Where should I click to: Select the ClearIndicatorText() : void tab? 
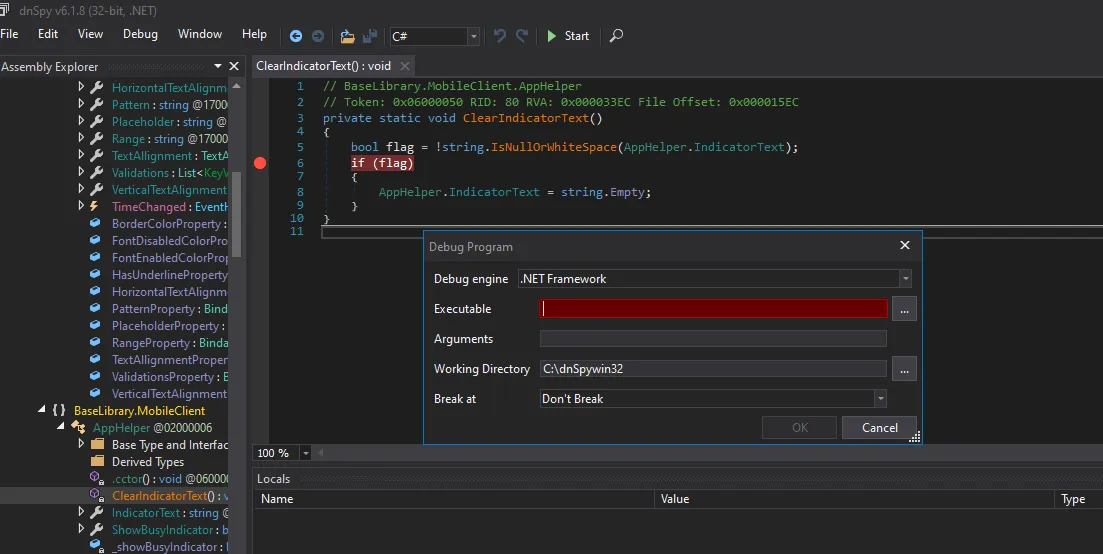coord(323,66)
